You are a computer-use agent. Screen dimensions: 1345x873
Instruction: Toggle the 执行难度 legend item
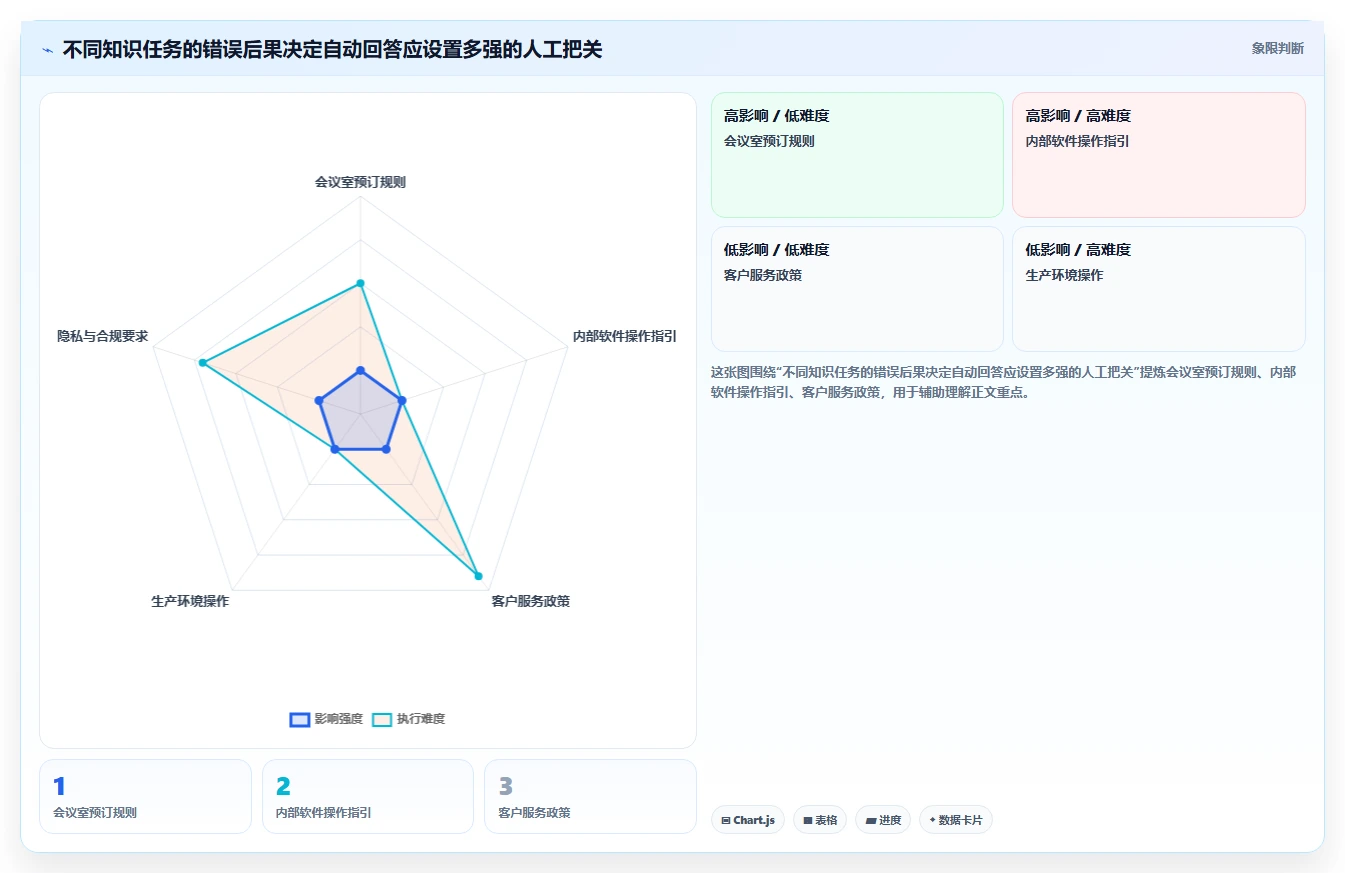point(408,719)
